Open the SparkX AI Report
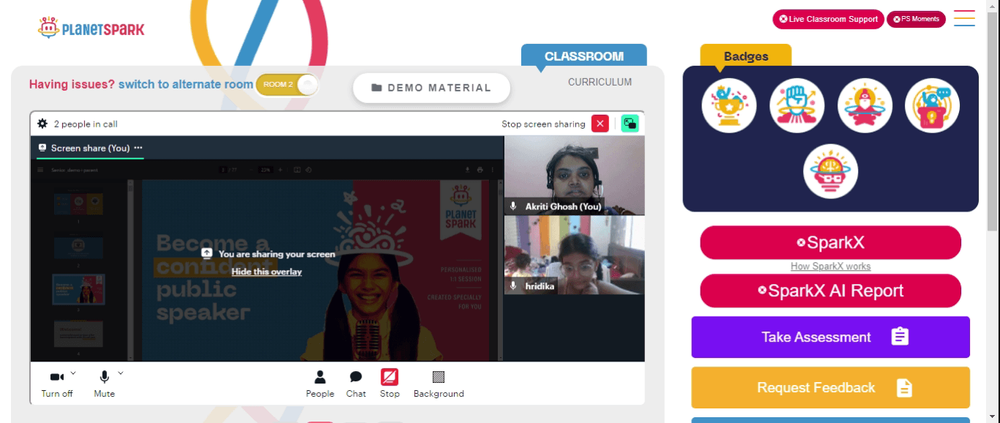This screenshot has height=423, width=1000. [830, 291]
